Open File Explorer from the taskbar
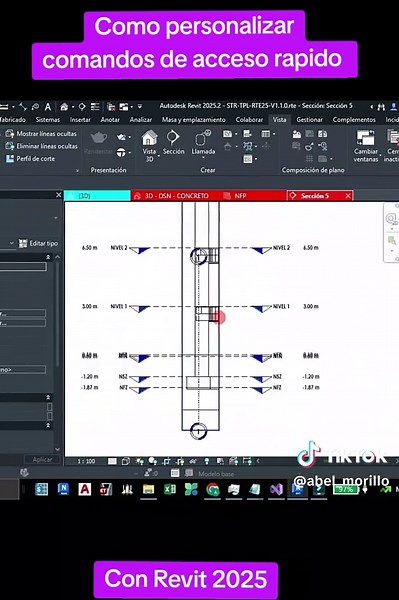 (x=148, y=489)
